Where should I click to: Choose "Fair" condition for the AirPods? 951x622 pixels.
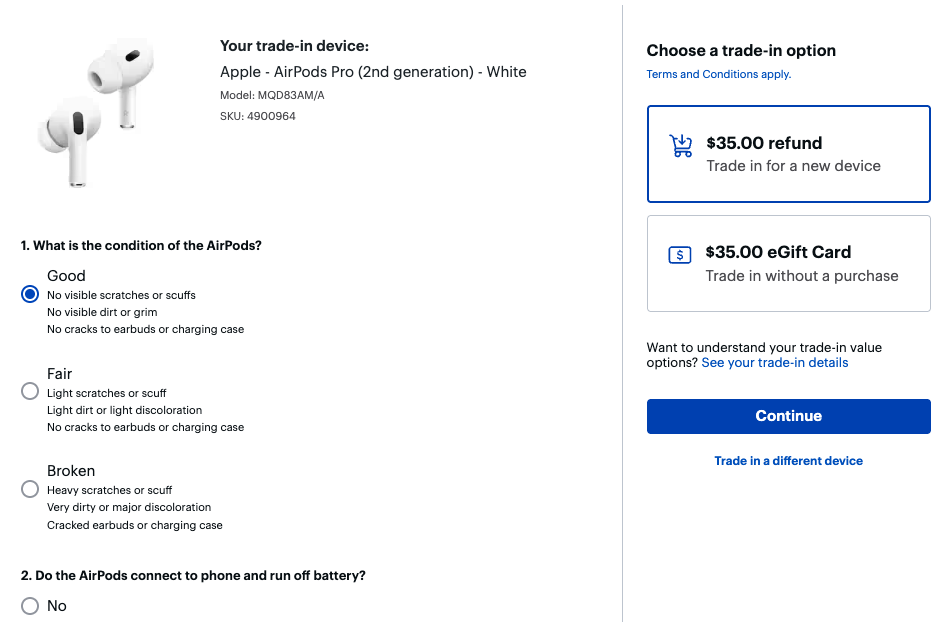(x=29, y=391)
